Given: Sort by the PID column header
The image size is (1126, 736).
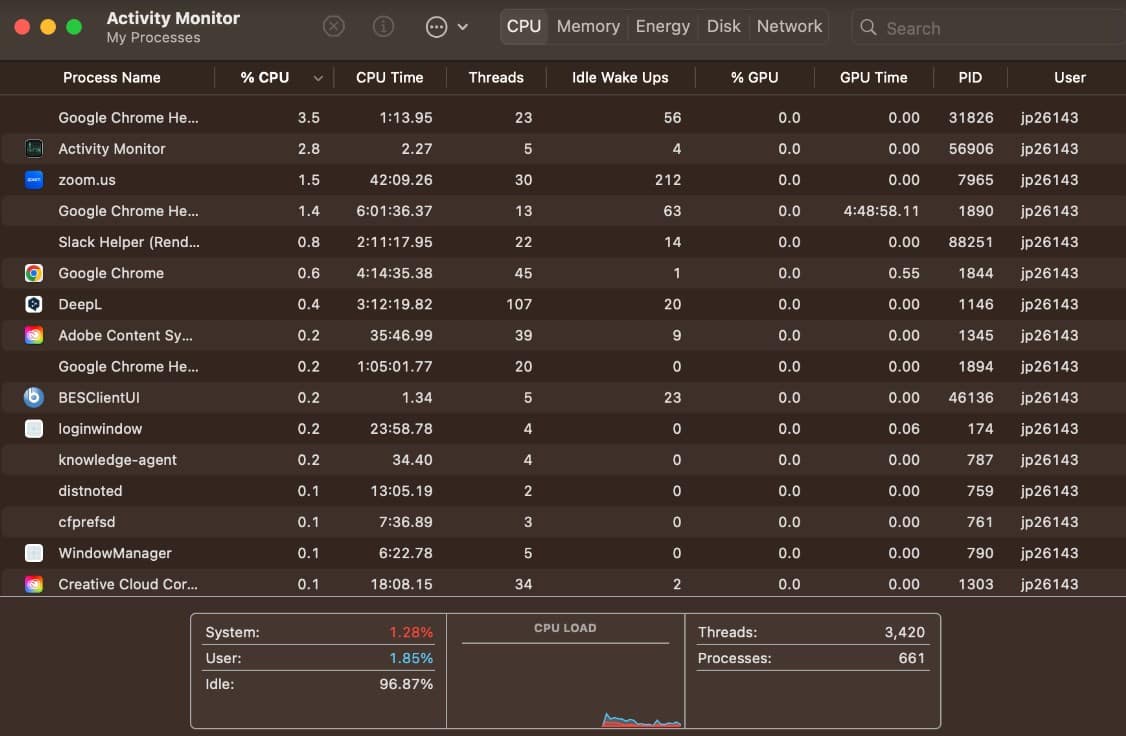Looking at the screenshot, I should pyautogui.click(x=969, y=78).
